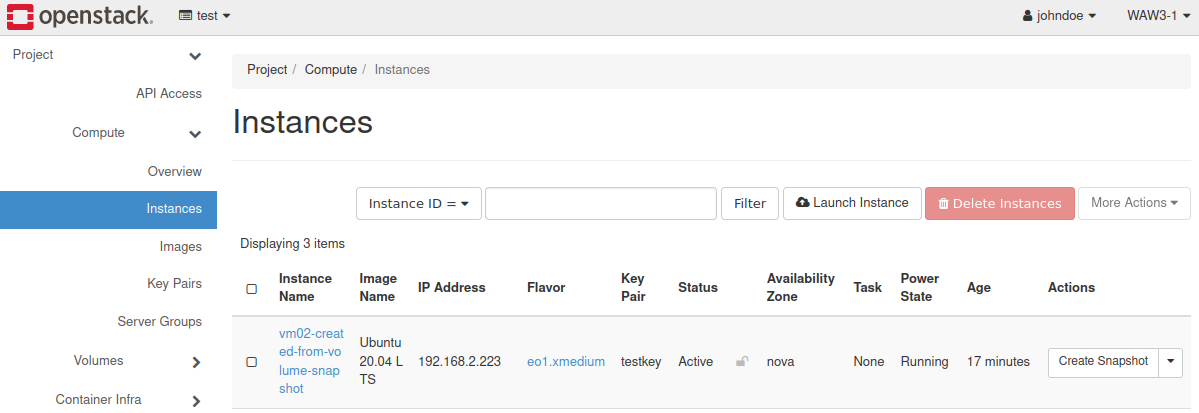The width and height of the screenshot is (1199, 413).
Task: Open the test project selector
Action: (x=204, y=16)
